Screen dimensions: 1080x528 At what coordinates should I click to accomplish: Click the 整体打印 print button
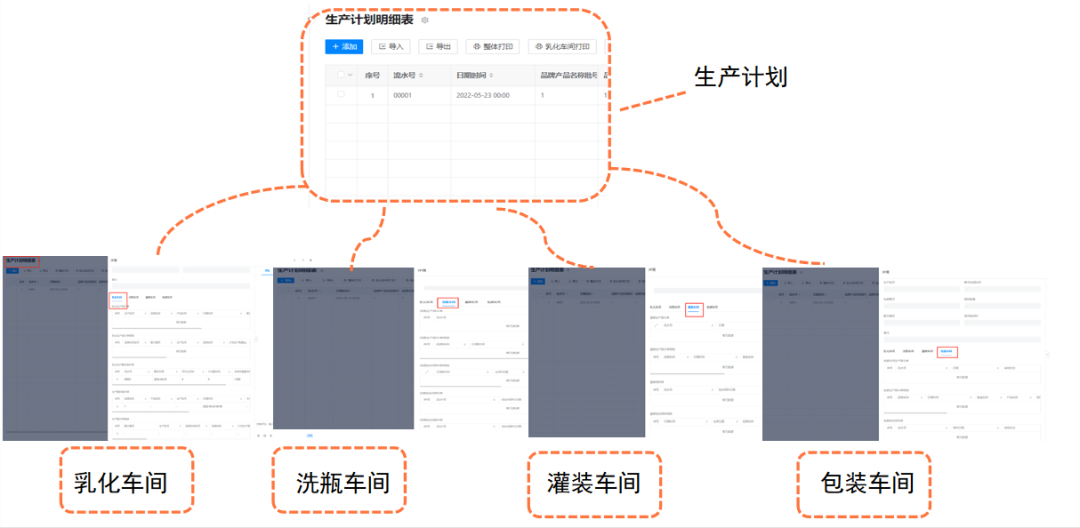click(x=492, y=47)
